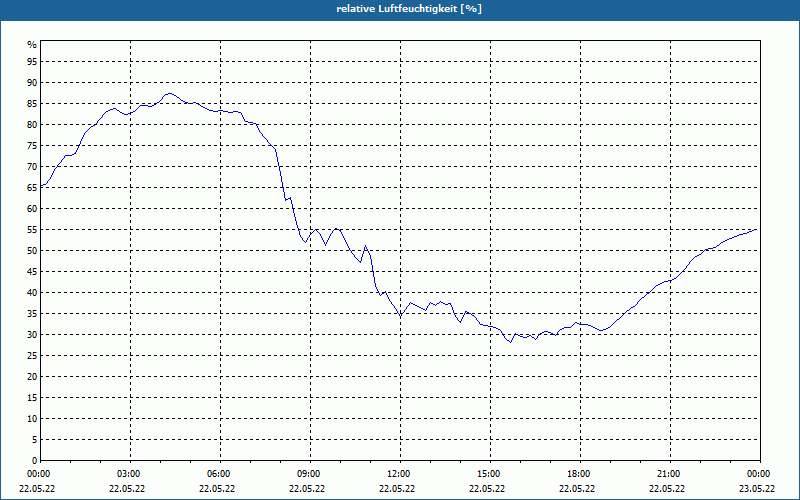
Task: Click the "22.05.22" date under 03:00
Action: pyautogui.click(x=127, y=489)
